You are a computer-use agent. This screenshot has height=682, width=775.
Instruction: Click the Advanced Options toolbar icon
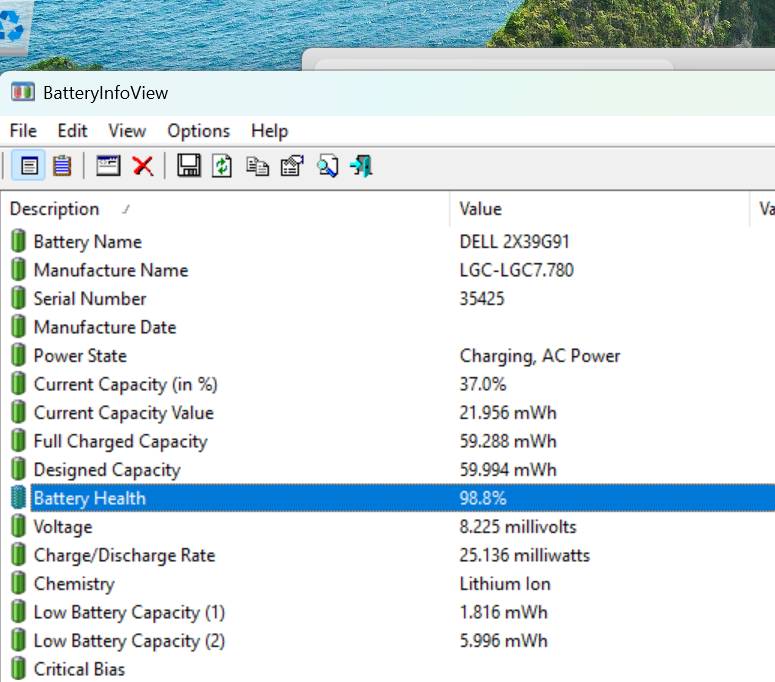pos(292,166)
